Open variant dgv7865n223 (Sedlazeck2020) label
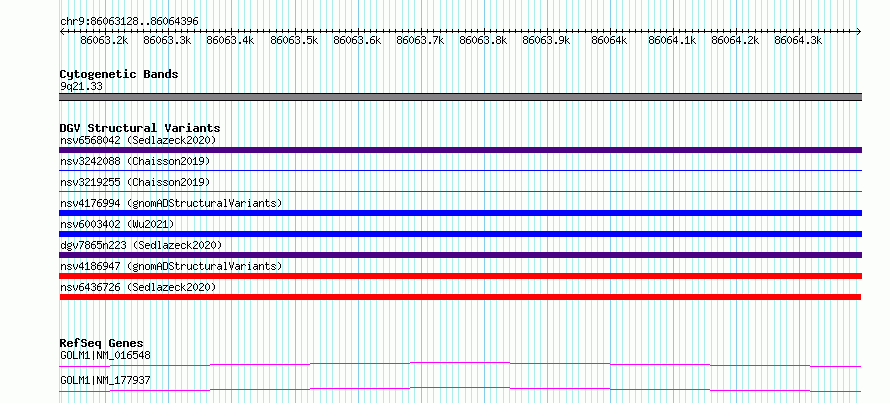The width and height of the screenshot is (890, 403). (x=141, y=245)
